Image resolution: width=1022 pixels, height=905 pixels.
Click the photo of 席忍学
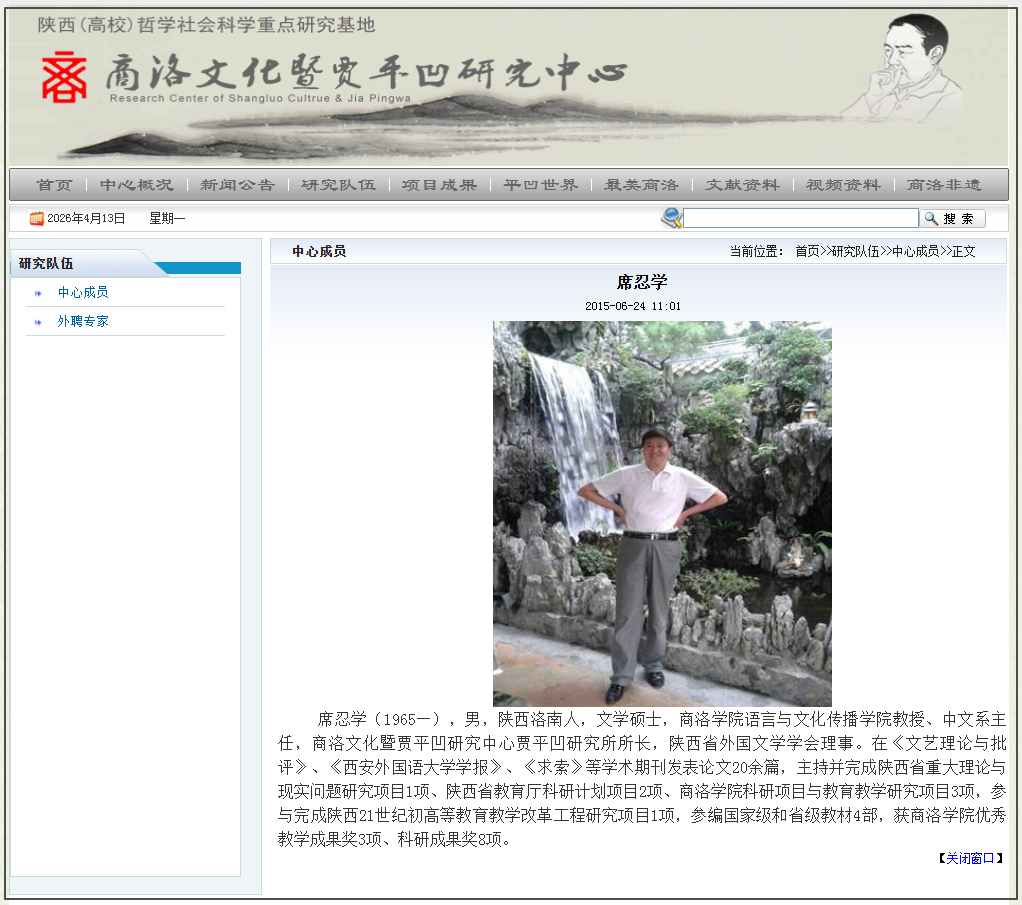coord(660,510)
